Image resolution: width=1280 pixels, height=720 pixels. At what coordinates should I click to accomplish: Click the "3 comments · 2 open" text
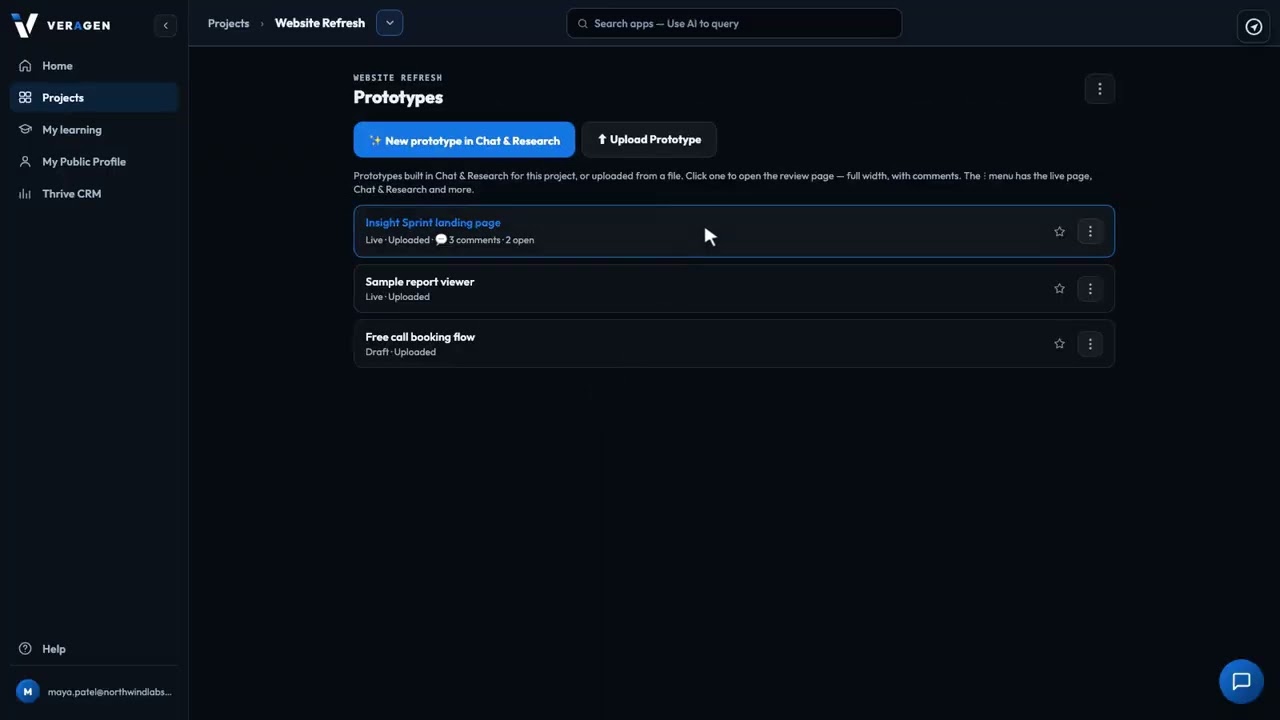(491, 240)
